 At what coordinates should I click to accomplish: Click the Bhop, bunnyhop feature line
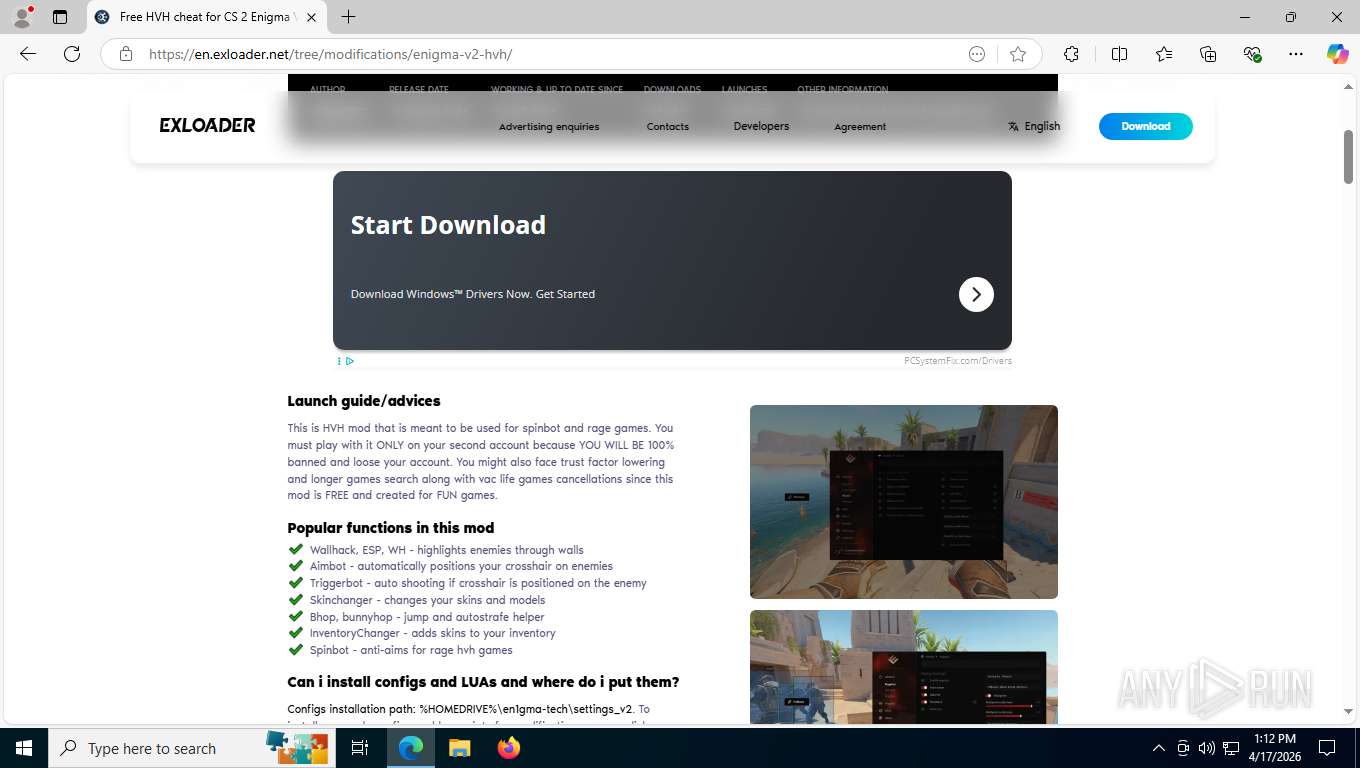pos(427,617)
